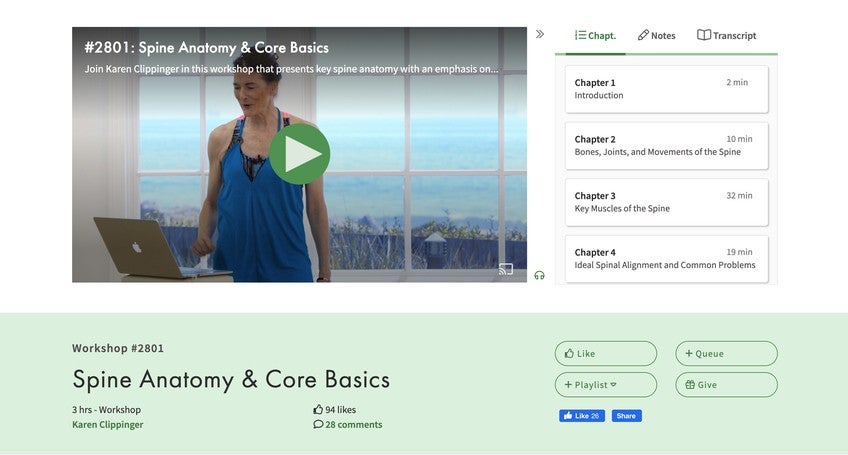The height and width of the screenshot is (455, 848).
Task: Click the headphones audio-only icon
Action: (539, 275)
